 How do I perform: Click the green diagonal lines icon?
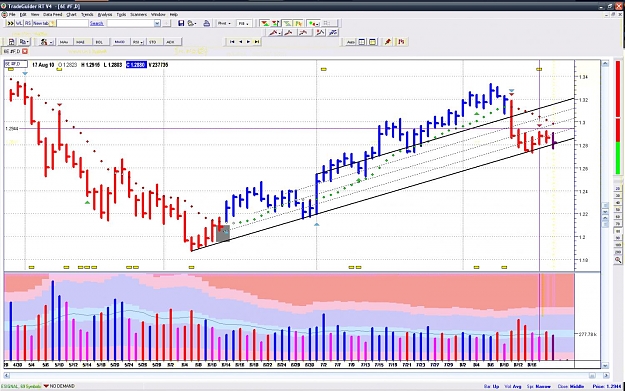coord(287,24)
